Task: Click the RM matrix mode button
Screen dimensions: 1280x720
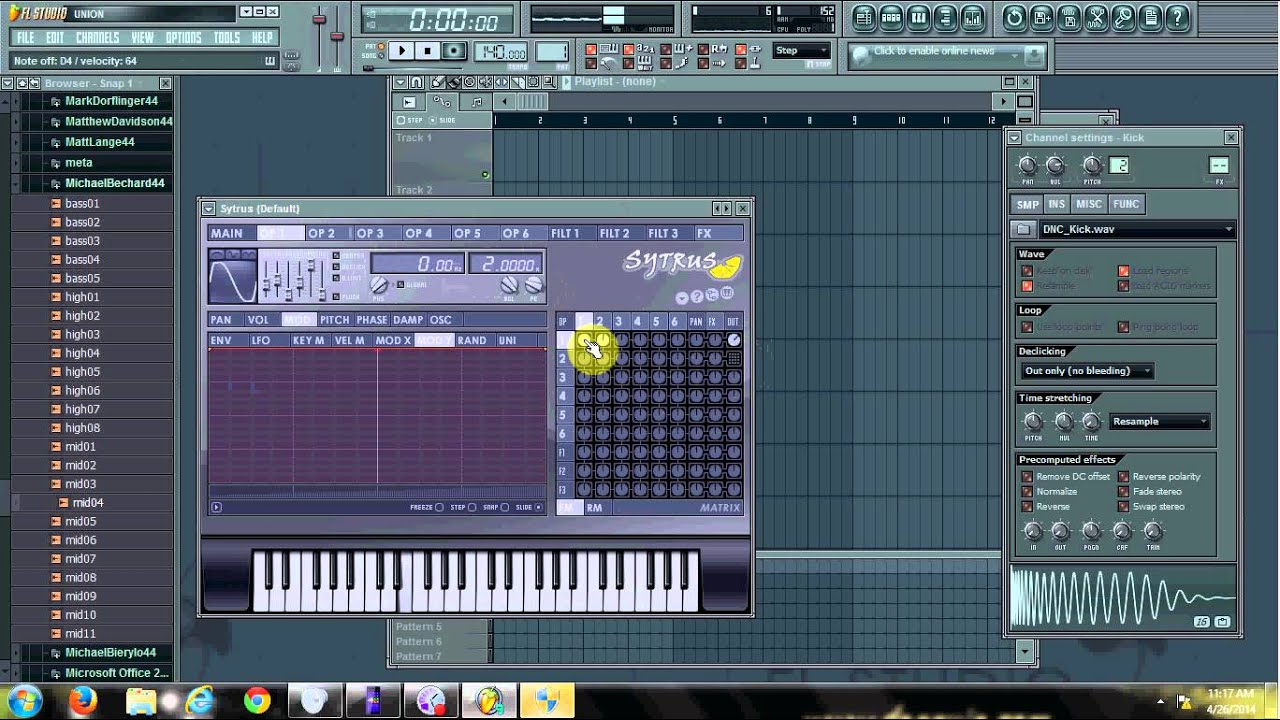Action: (x=595, y=508)
